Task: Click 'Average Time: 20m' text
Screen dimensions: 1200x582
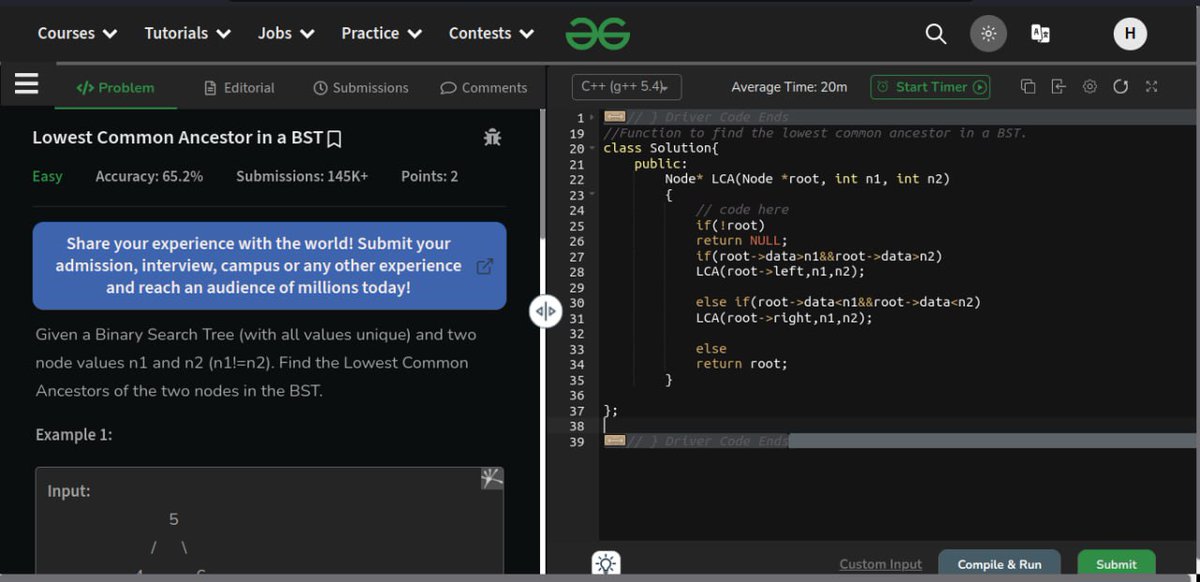Action: 789,87
